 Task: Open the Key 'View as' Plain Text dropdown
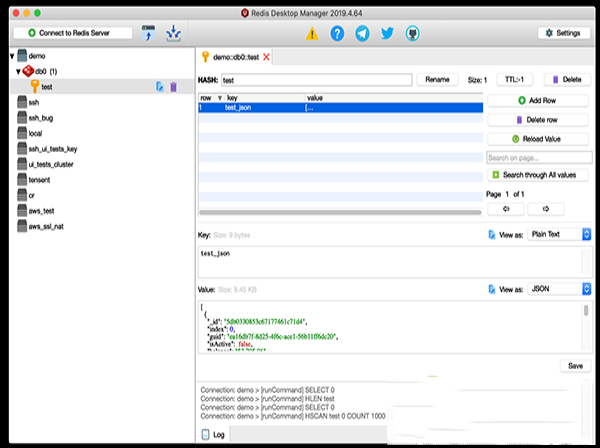(x=559, y=234)
